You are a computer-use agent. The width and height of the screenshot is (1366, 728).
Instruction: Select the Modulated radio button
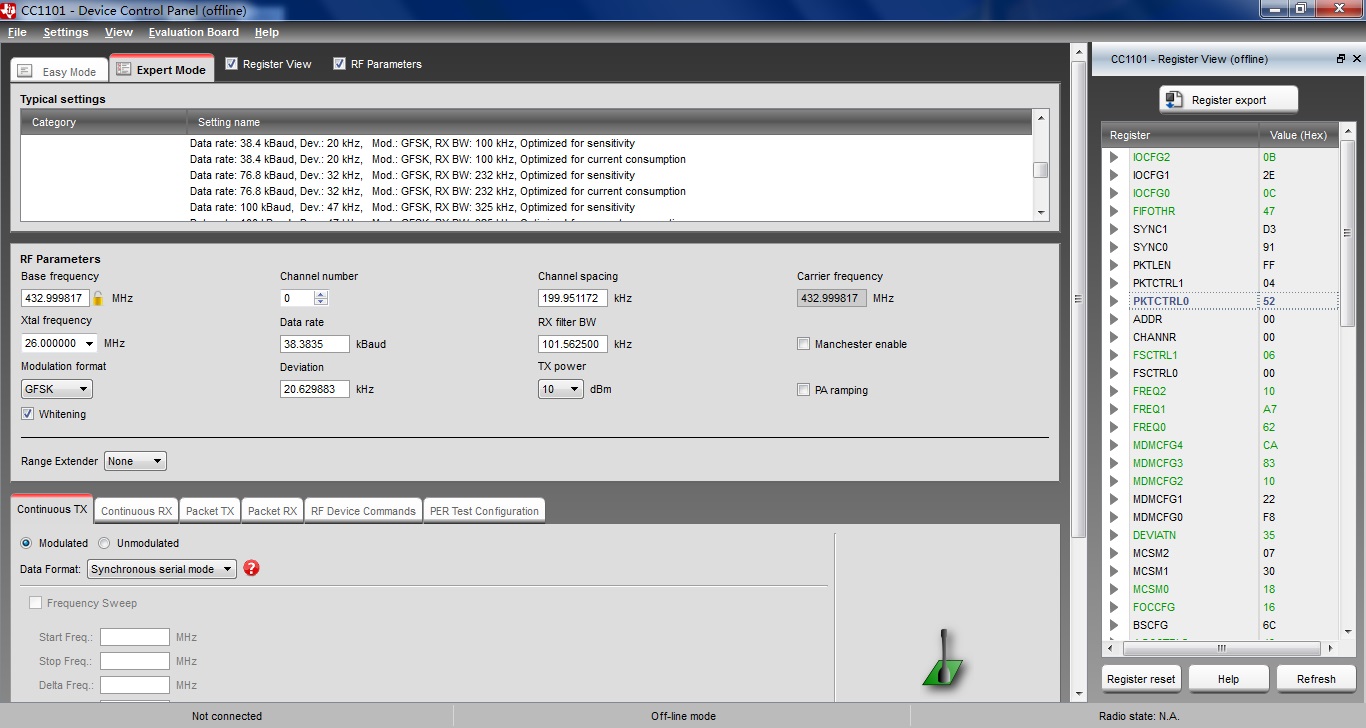tap(27, 543)
